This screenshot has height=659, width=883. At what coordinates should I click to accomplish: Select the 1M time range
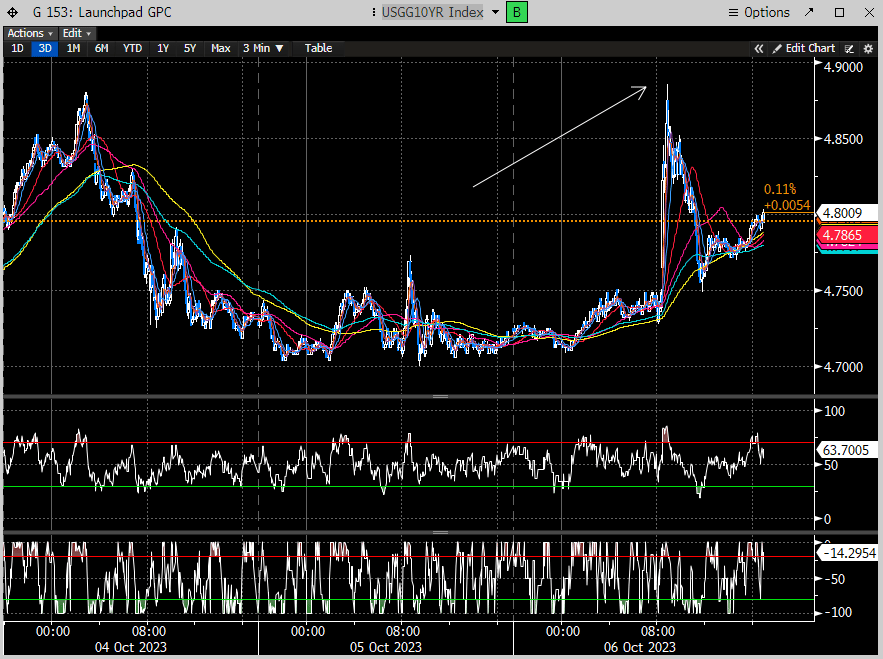tap(73, 48)
